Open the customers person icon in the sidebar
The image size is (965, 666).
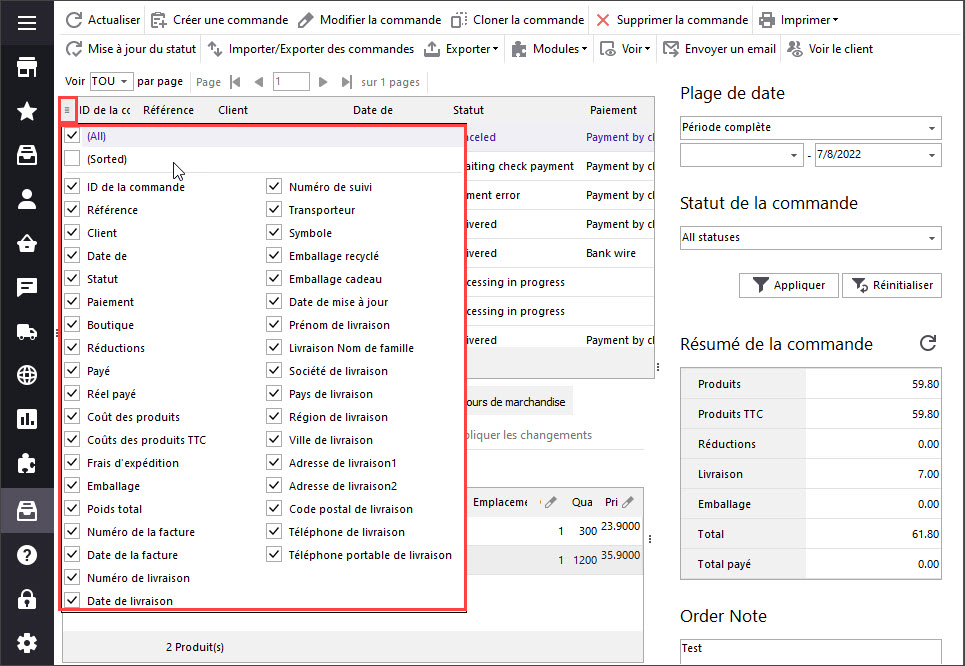coord(26,199)
